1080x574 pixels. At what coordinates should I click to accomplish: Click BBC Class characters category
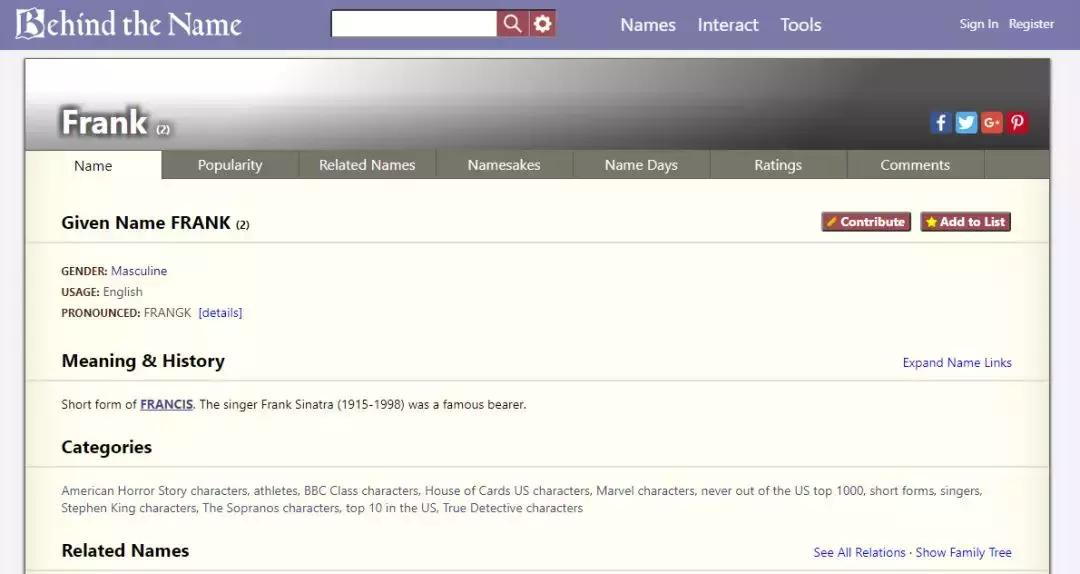pyautogui.click(x=361, y=491)
